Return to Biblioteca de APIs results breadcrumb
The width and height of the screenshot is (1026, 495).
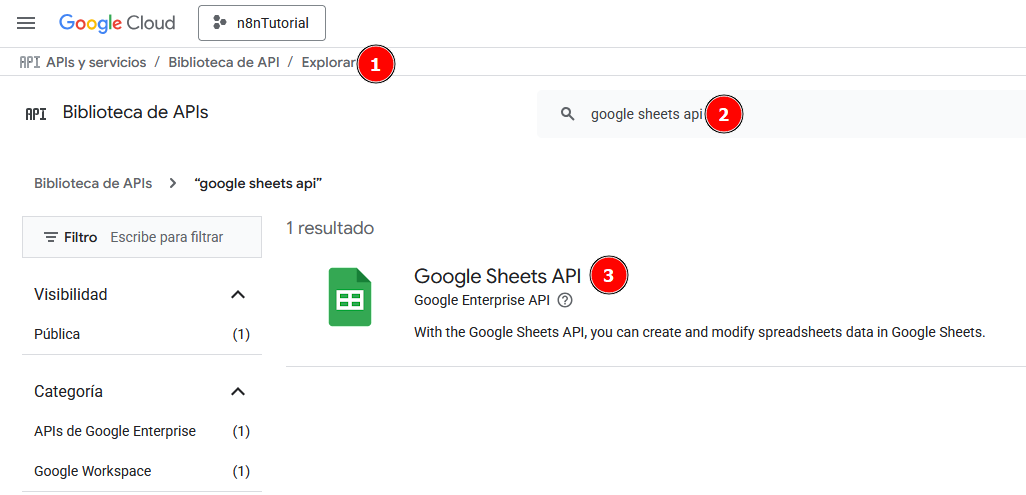point(93,183)
